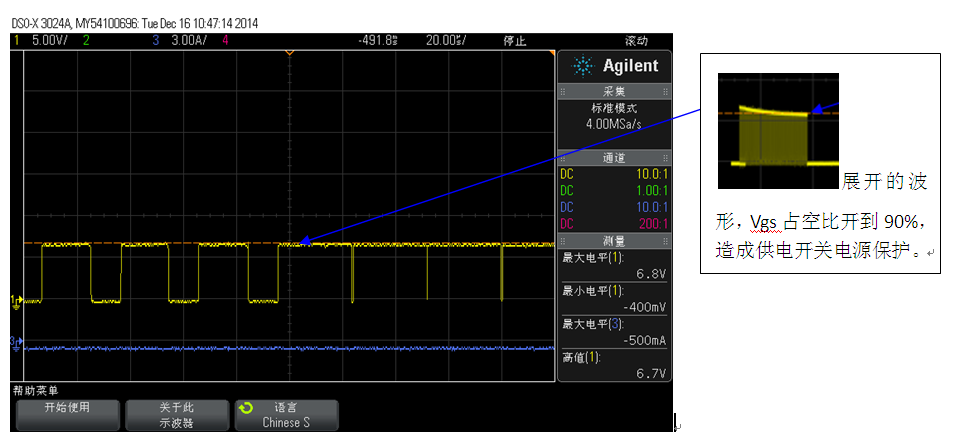The height and width of the screenshot is (441, 959).
Task: Click channel 1 yellow ground level marker
Action: 17,300
